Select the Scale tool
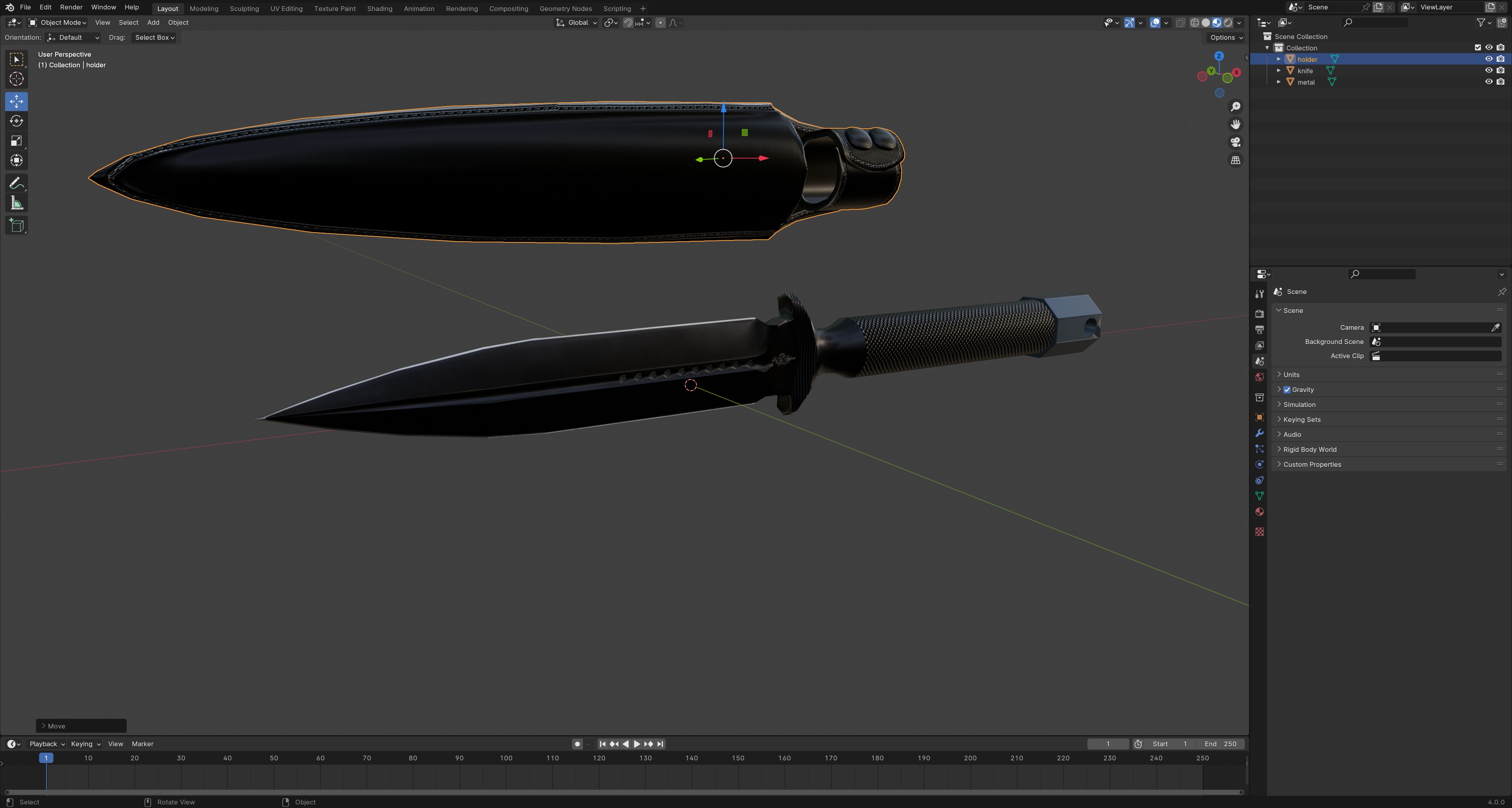Image resolution: width=1512 pixels, height=808 pixels. coord(17,141)
